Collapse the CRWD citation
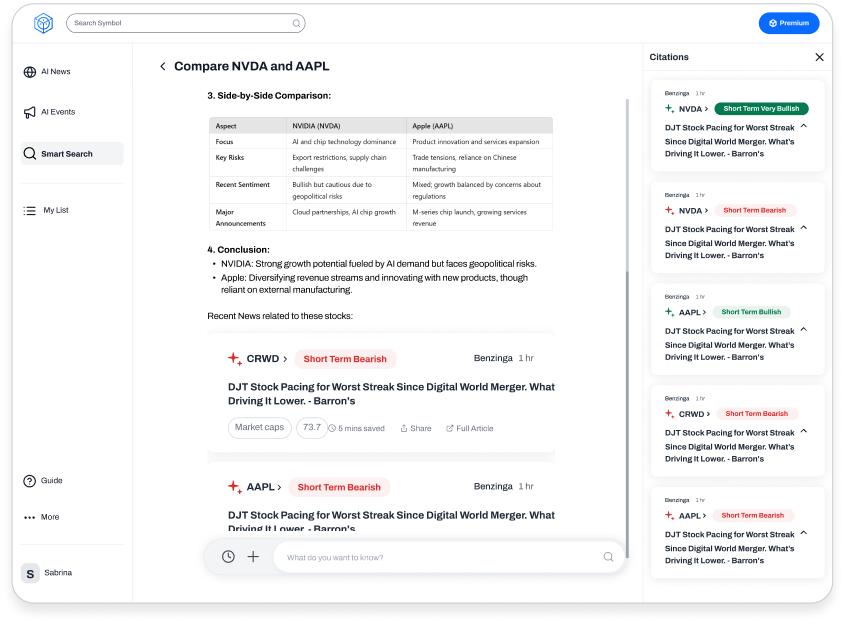Viewport: 845px width, 624px height. 804,431
